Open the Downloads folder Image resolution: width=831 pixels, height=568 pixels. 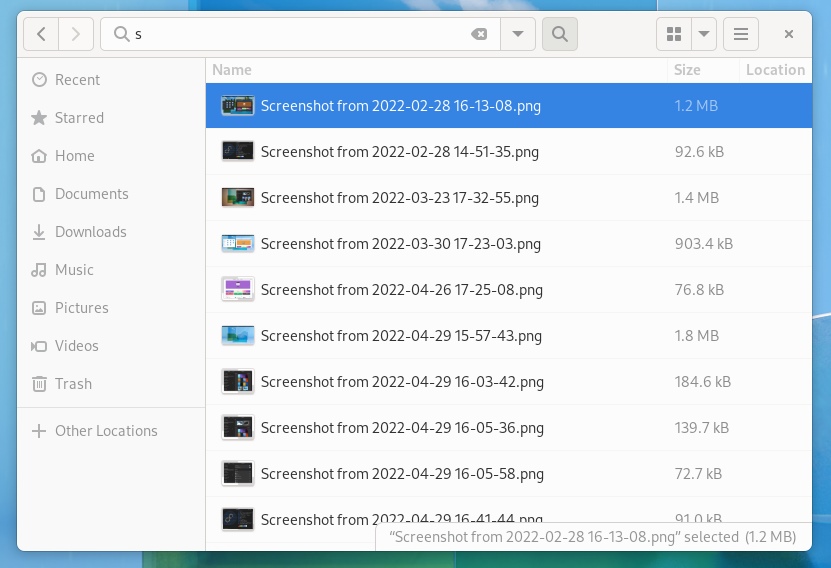point(90,232)
